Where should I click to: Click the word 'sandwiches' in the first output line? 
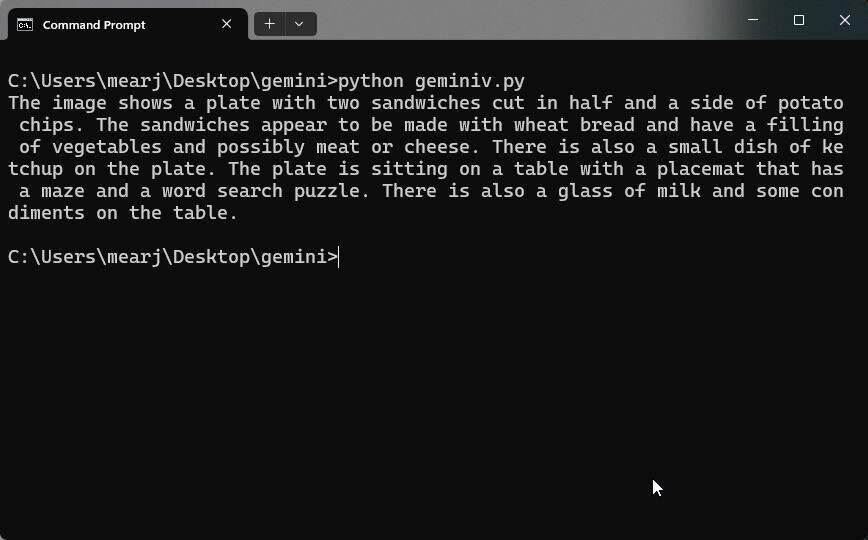tap(426, 103)
